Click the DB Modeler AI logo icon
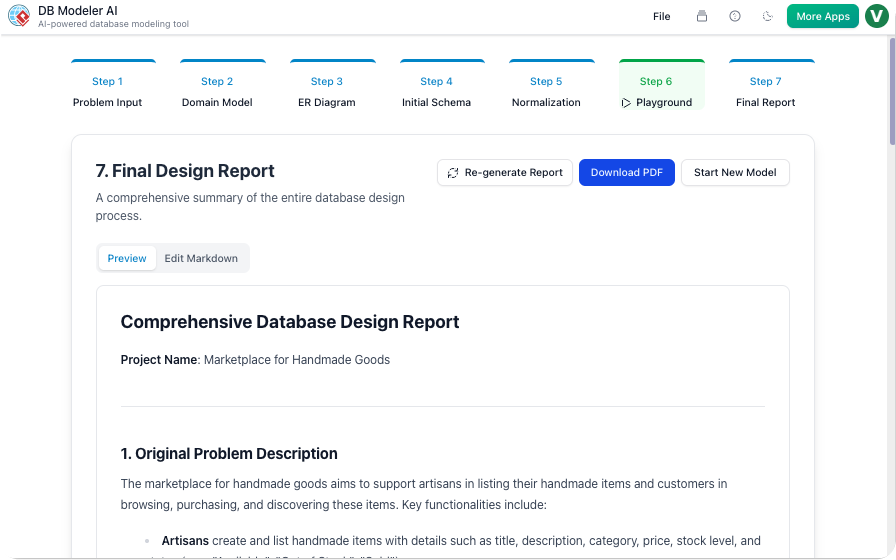 pyautogui.click(x=19, y=16)
